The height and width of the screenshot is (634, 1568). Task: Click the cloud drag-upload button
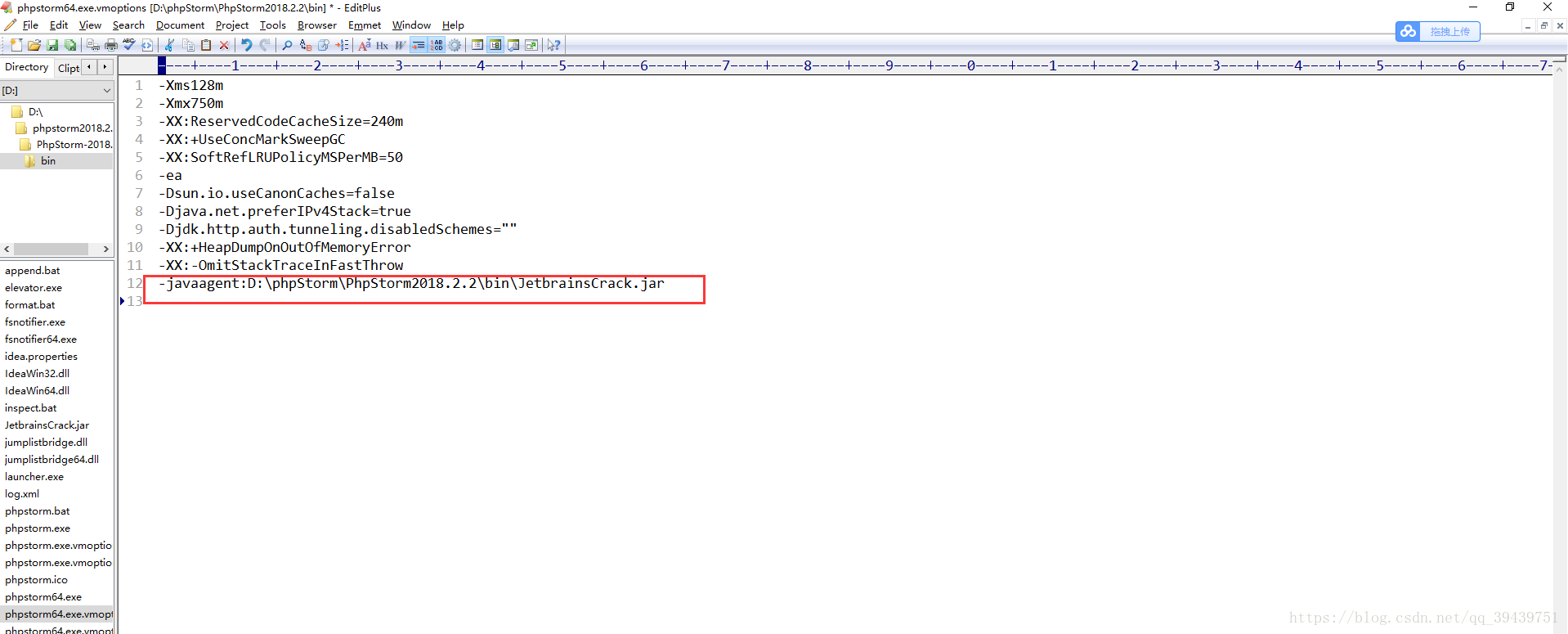[x=1438, y=31]
